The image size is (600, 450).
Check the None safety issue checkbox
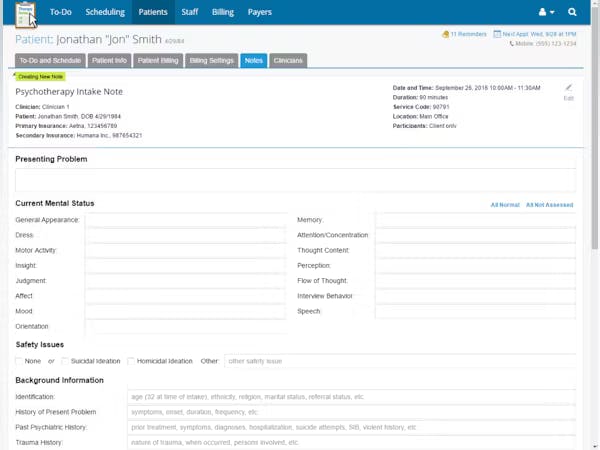[x=19, y=361]
